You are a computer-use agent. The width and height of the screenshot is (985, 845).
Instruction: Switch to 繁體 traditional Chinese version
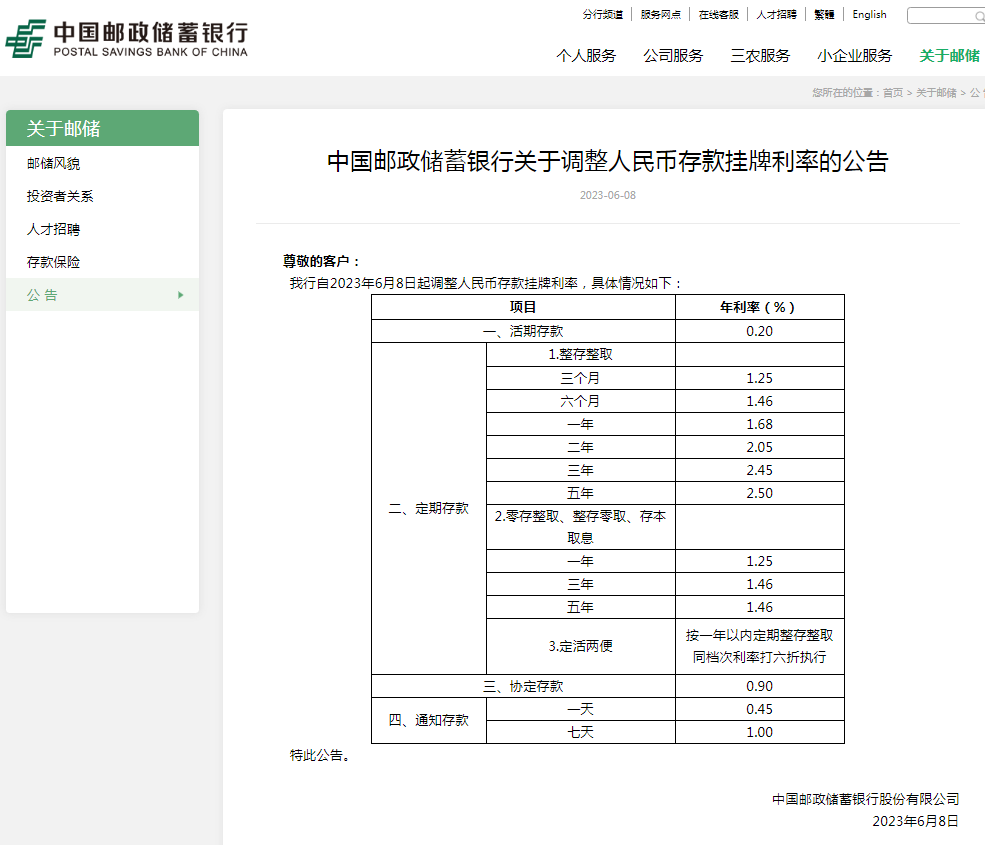coord(823,15)
